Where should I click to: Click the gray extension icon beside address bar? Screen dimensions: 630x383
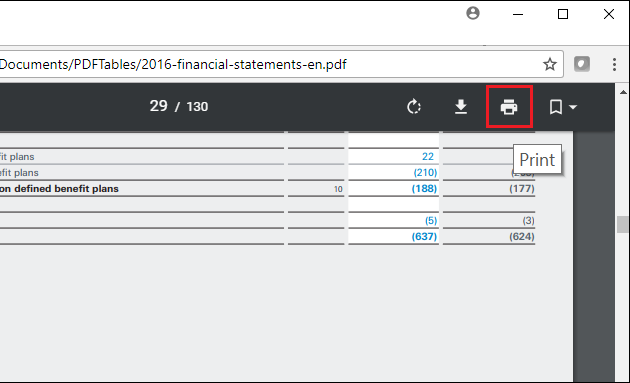point(582,64)
